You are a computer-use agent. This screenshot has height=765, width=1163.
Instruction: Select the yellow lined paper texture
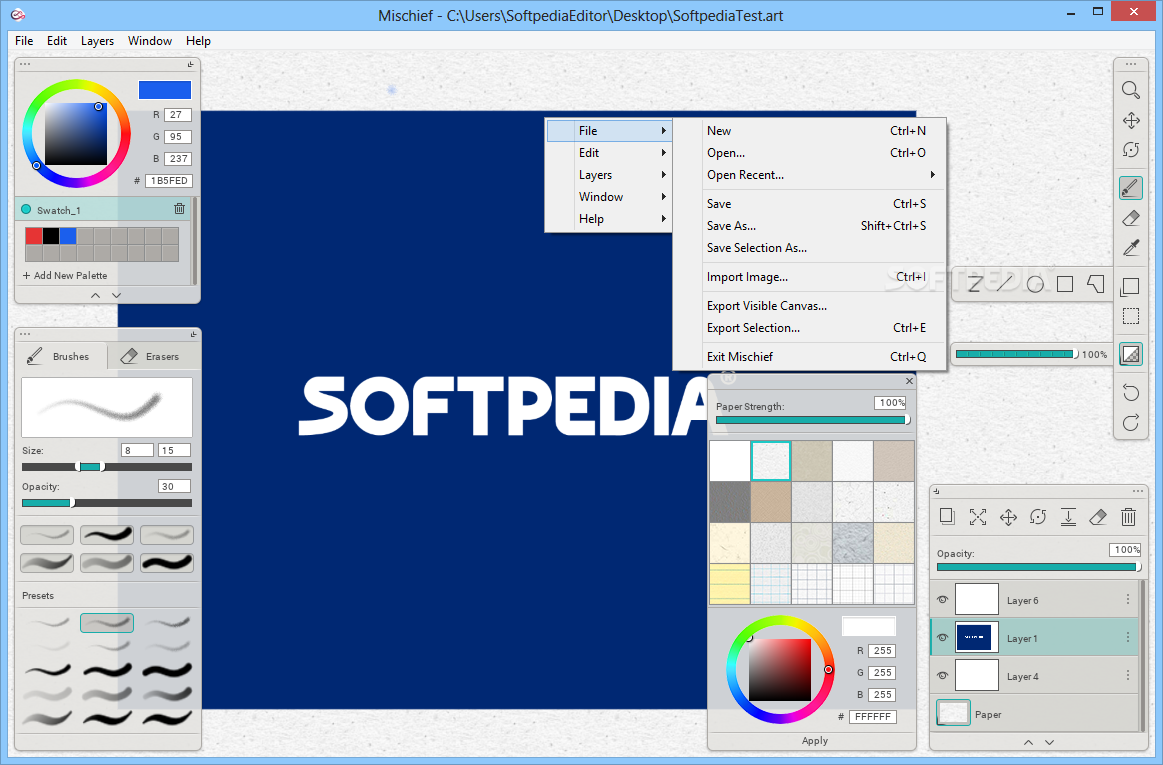[x=730, y=583]
